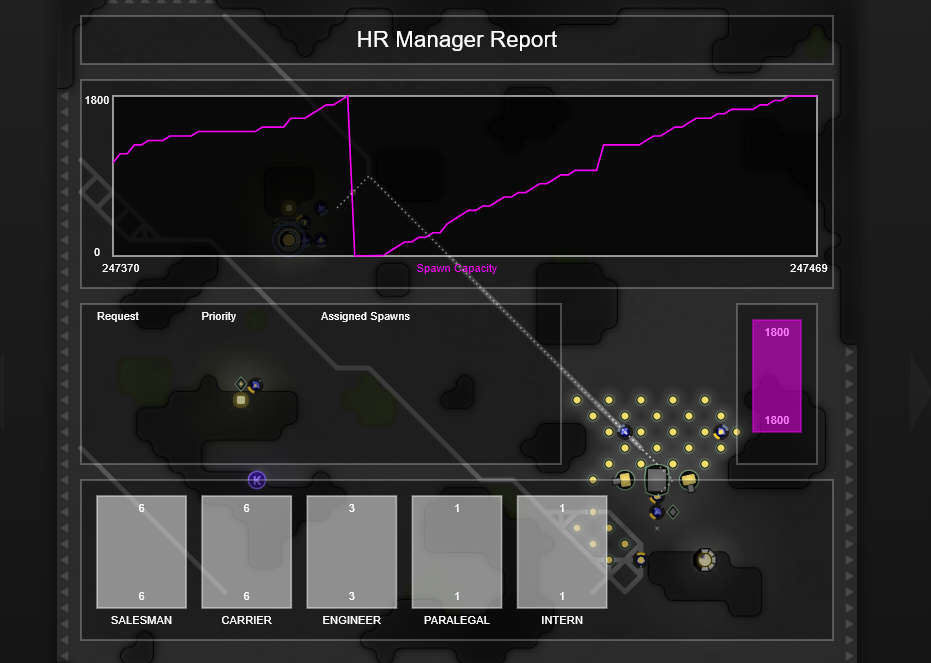The height and width of the screenshot is (663, 931).
Task: Open the INTERN role card
Action: 562,552
